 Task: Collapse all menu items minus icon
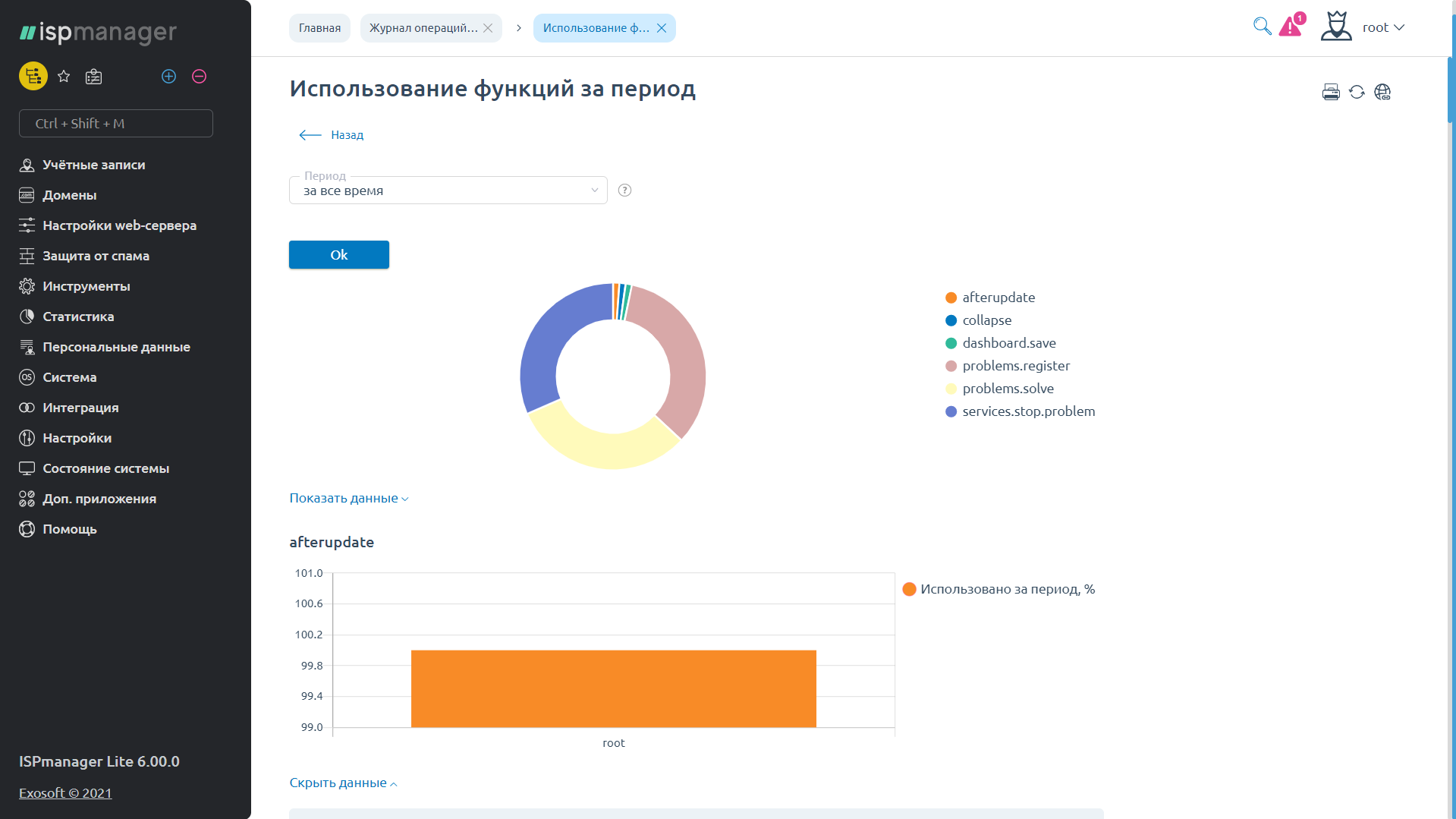point(200,77)
